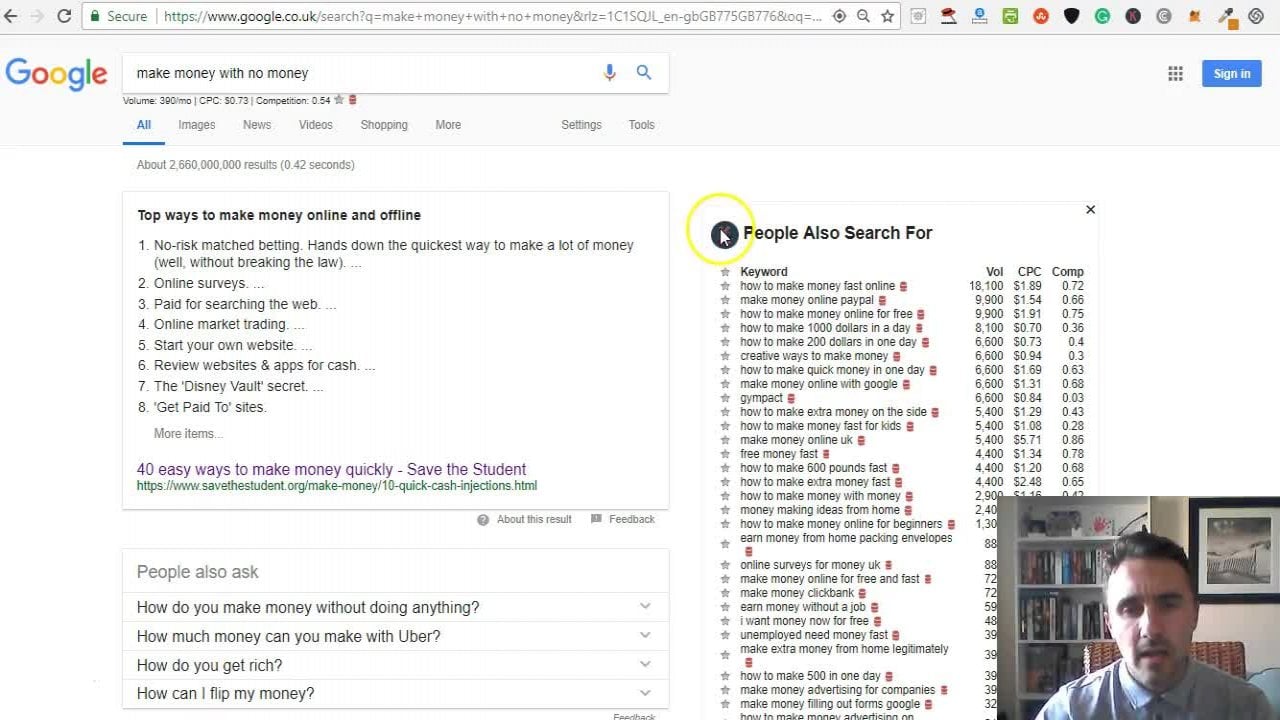Bookmark this page with the star icon
Image resolution: width=1280 pixels, height=720 pixels.
(x=887, y=16)
